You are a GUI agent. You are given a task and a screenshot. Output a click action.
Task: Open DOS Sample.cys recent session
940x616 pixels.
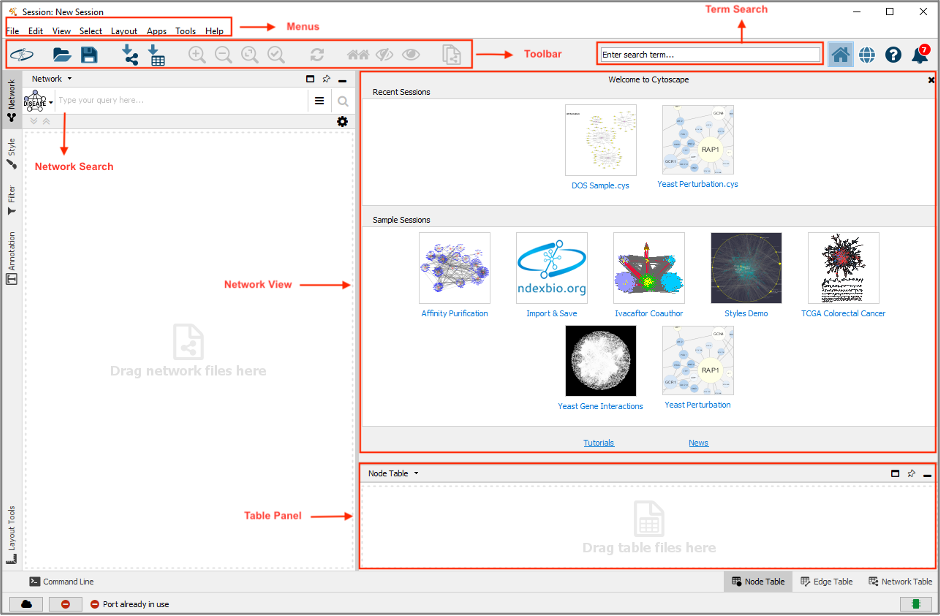tap(601, 147)
